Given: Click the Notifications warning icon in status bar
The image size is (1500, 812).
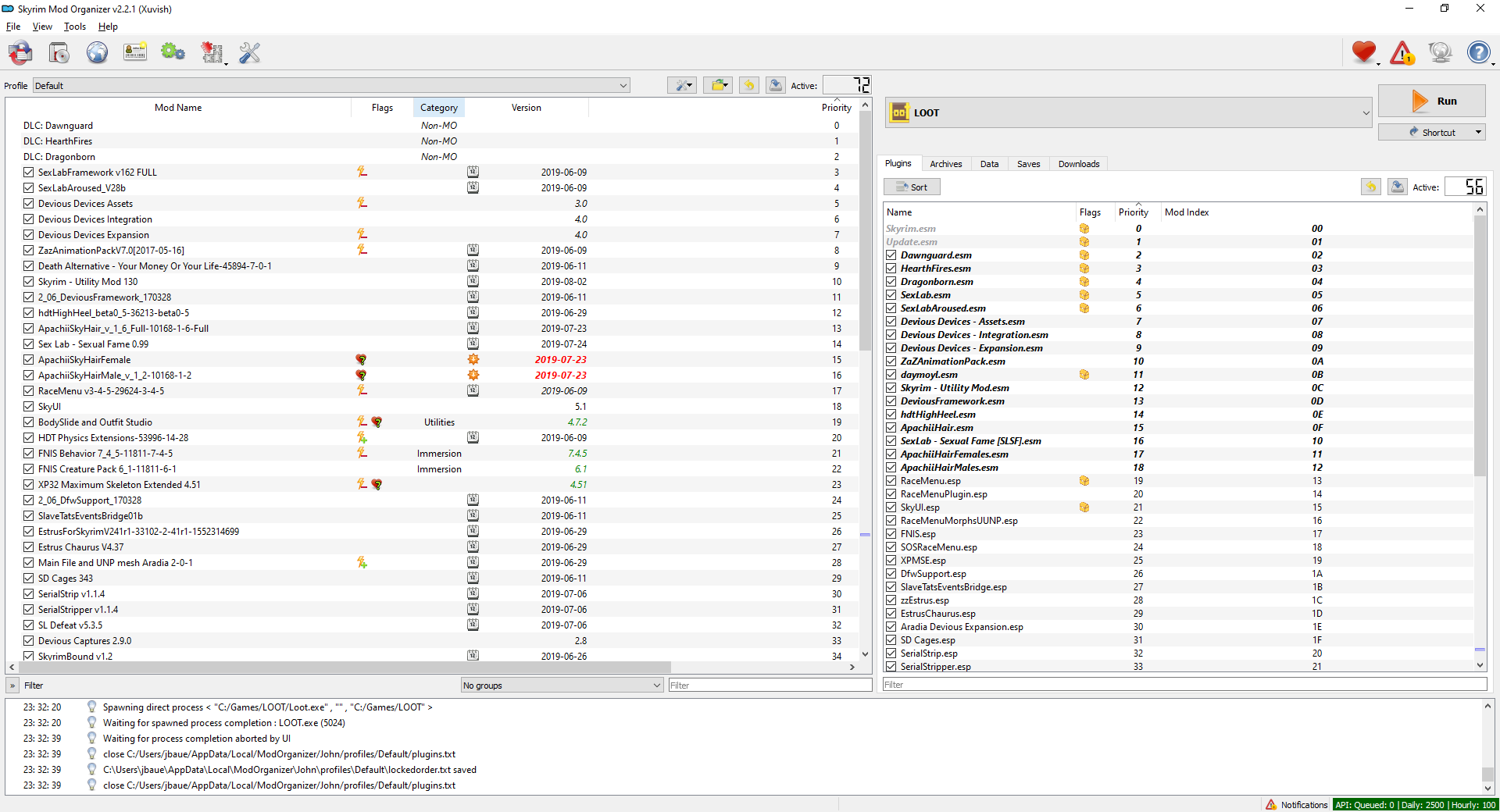Looking at the screenshot, I should click(x=1271, y=804).
